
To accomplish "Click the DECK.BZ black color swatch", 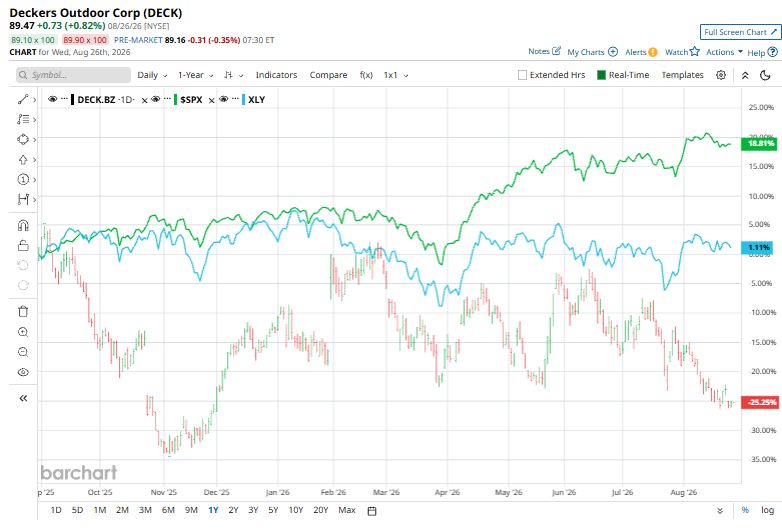I will coord(73,99).
